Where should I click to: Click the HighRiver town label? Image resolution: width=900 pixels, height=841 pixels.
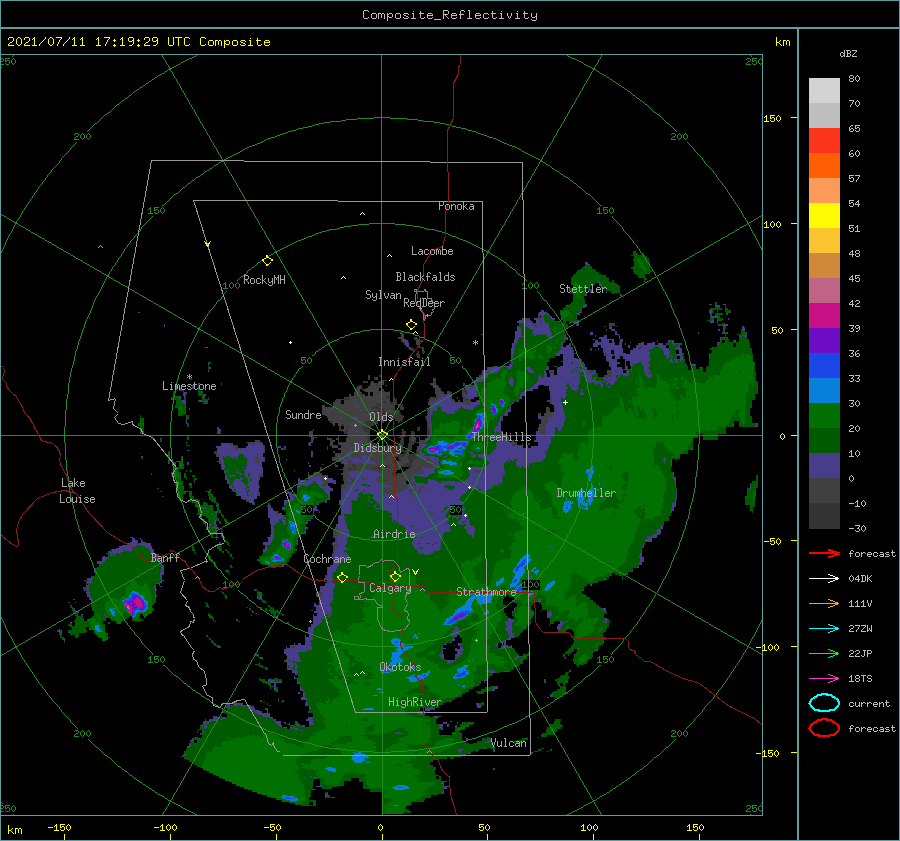[415, 702]
